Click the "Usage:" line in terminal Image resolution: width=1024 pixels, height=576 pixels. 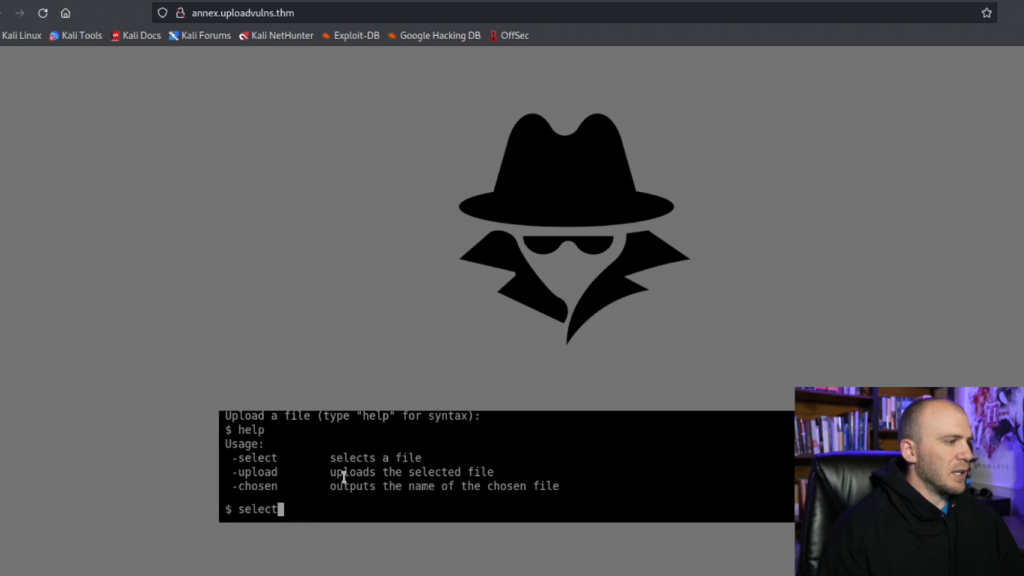point(244,444)
